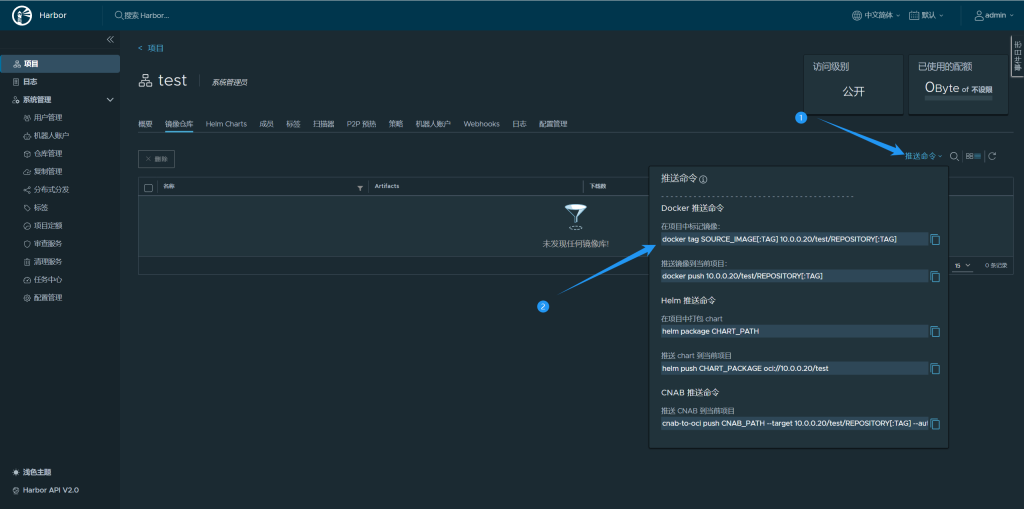Toggle the card/list view switcher
The height and width of the screenshot is (509, 1024).
coord(973,156)
